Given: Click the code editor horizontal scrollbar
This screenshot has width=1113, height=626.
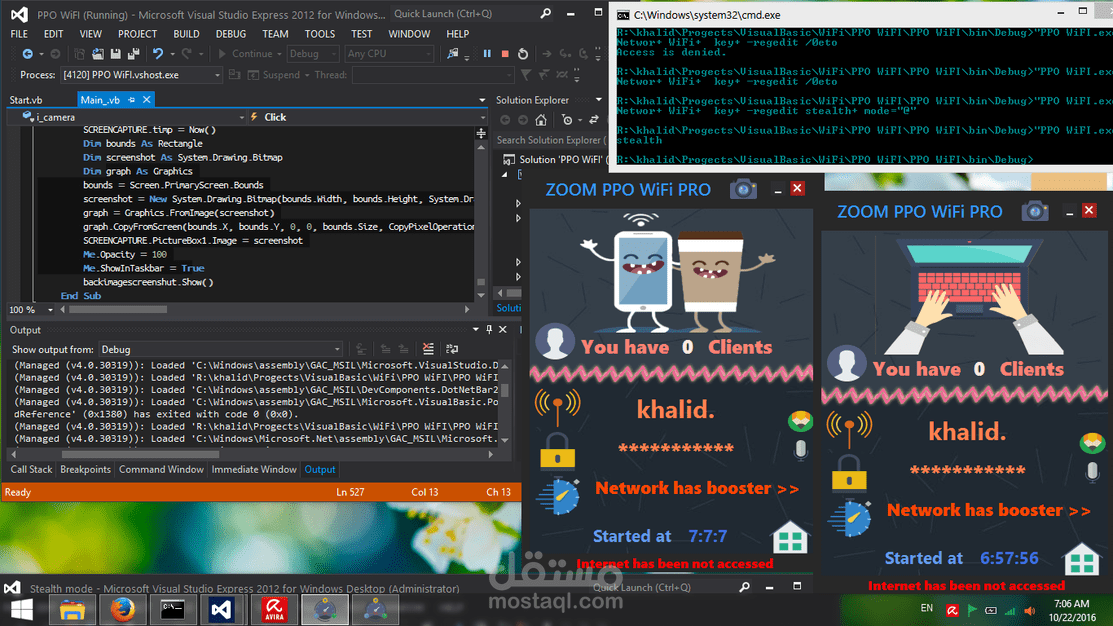Looking at the screenshot, I should point(265,309).
